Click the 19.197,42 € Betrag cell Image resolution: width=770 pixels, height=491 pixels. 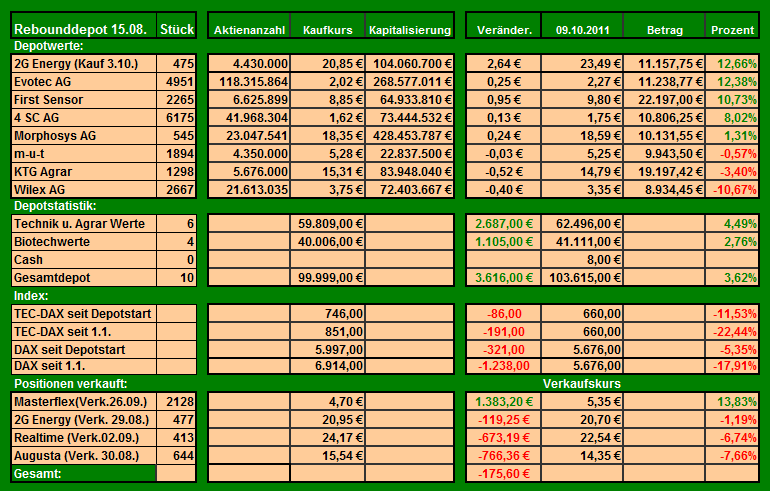pos(664,172)
